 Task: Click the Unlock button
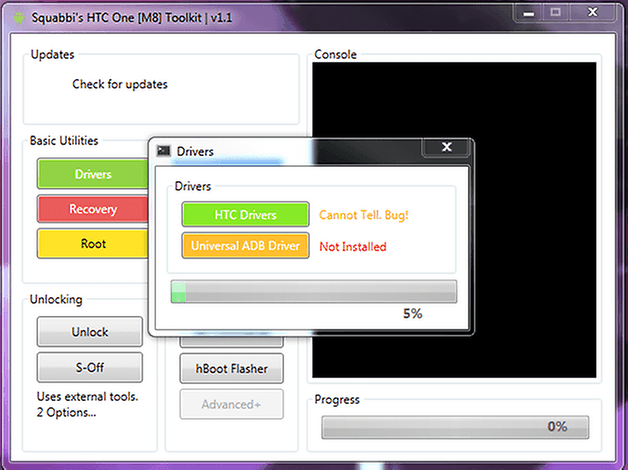tap(90, 332)
